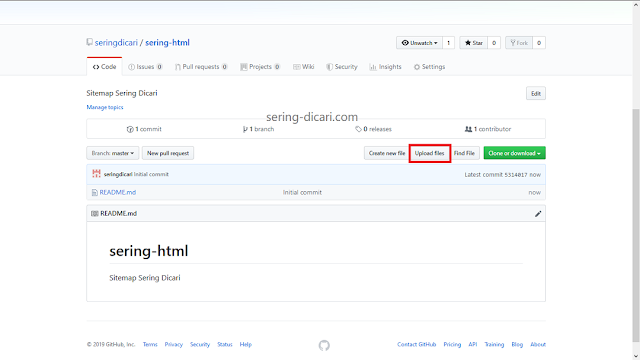
Task: Click Status footer link
Action: click(224, 344)
